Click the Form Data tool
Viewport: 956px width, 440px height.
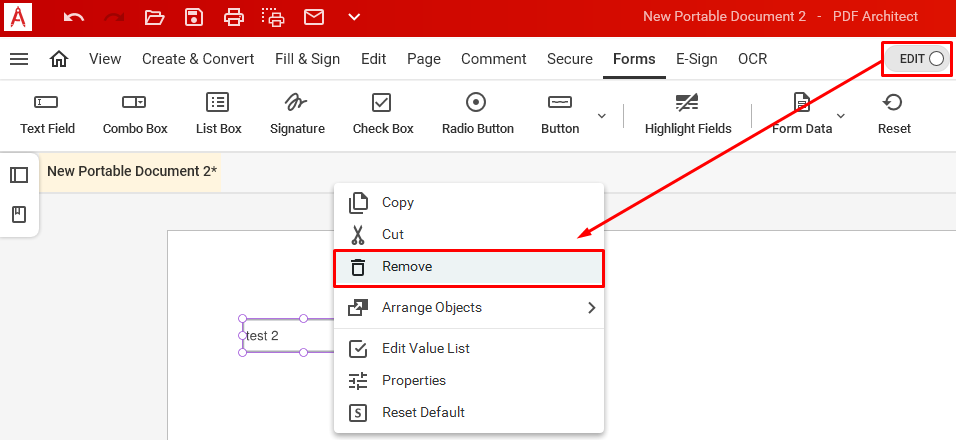point(802,114)
